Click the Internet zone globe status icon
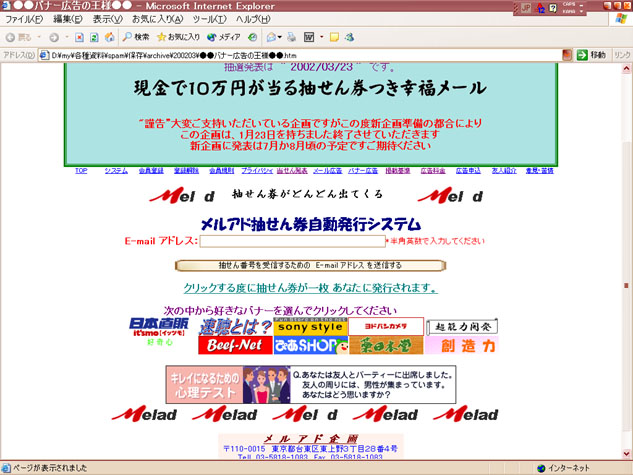The height and width of the screenshot is (475, 633). tap(541, 468)
